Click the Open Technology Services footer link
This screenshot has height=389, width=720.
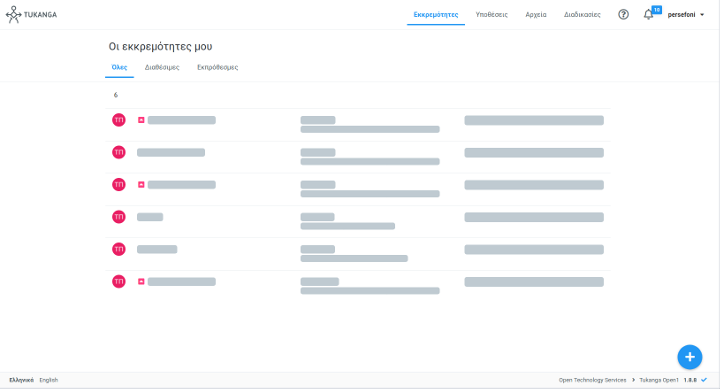[592, 380]
